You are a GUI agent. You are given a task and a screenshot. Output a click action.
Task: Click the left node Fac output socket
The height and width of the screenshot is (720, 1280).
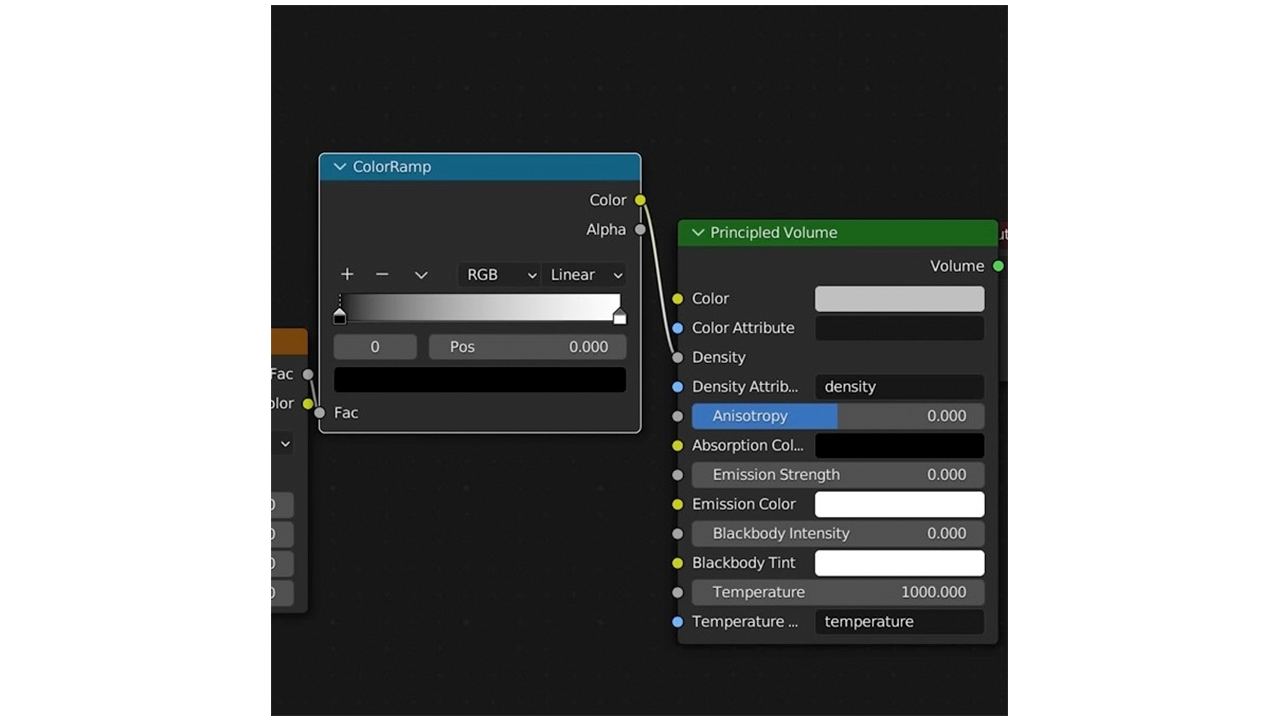pyautogui.click(x=308, y=375)
